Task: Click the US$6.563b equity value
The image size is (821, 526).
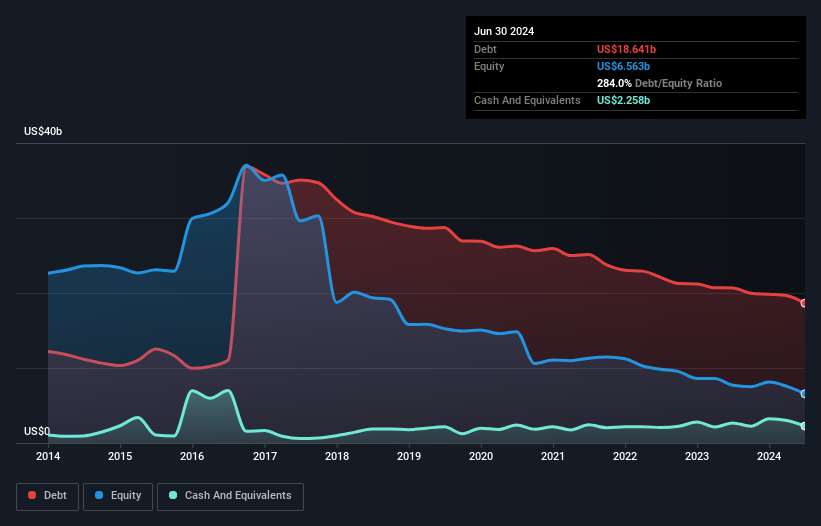Action: [623, 66]
